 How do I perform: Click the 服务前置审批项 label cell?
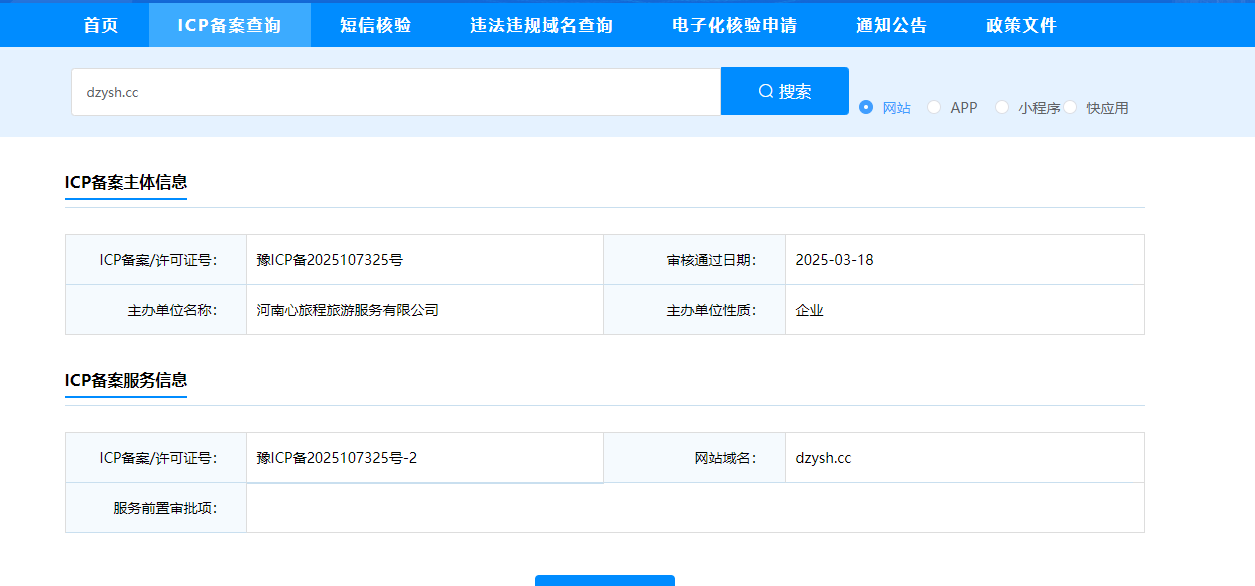(156, 508)
